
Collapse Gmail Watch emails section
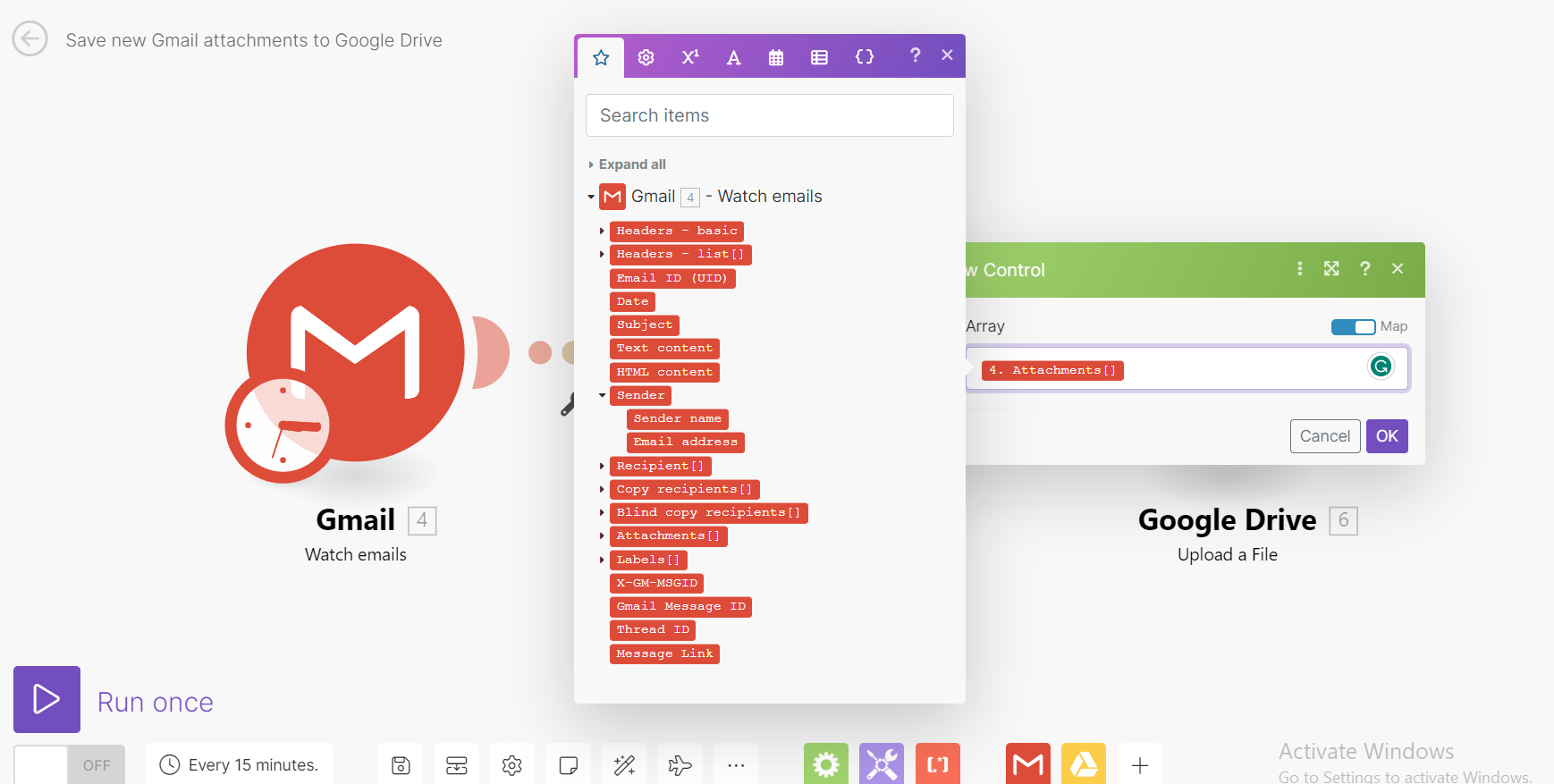click(x=591, y=197)
